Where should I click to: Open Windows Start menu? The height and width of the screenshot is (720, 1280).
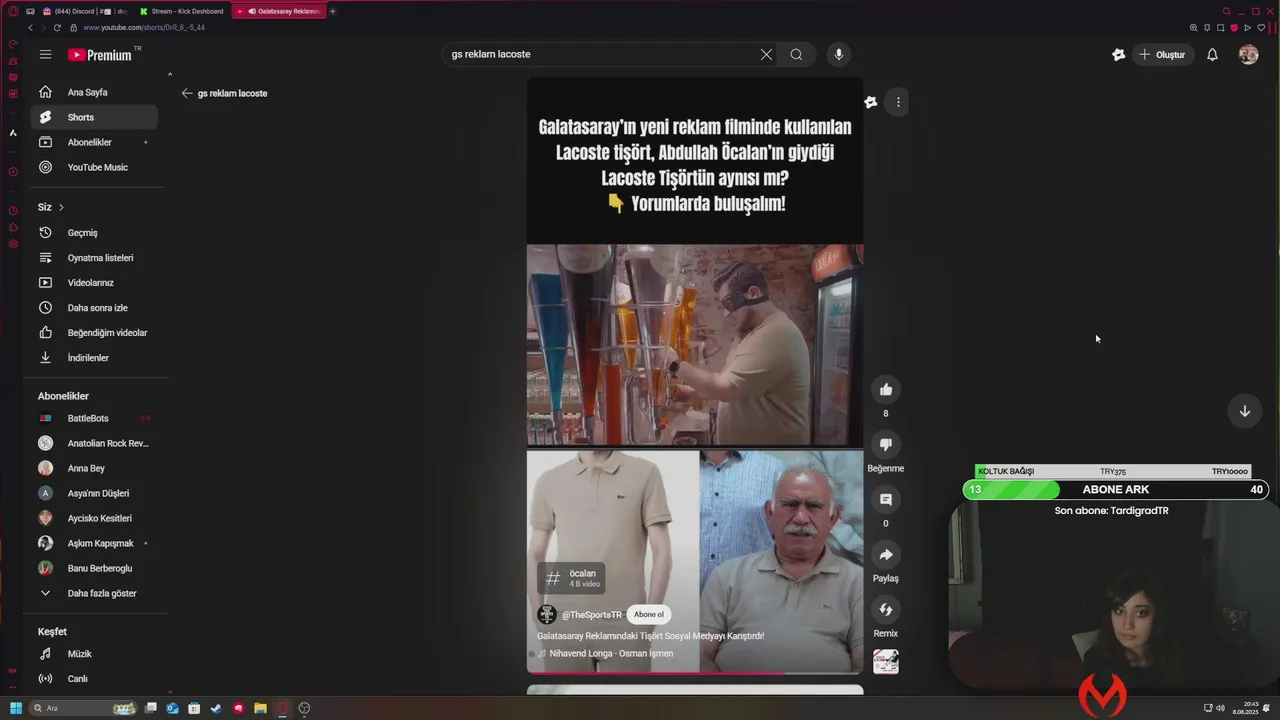click(x=15, y=708)
